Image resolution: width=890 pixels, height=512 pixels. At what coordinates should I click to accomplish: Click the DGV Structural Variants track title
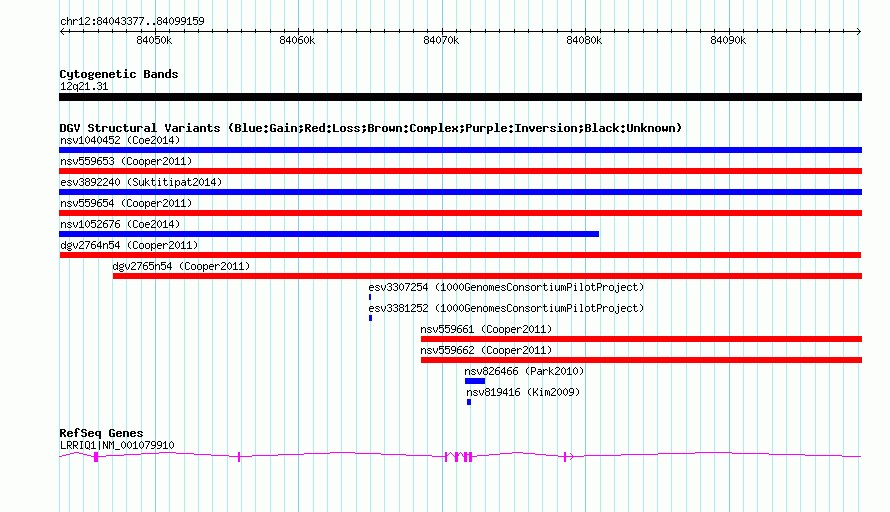[371, 128]
